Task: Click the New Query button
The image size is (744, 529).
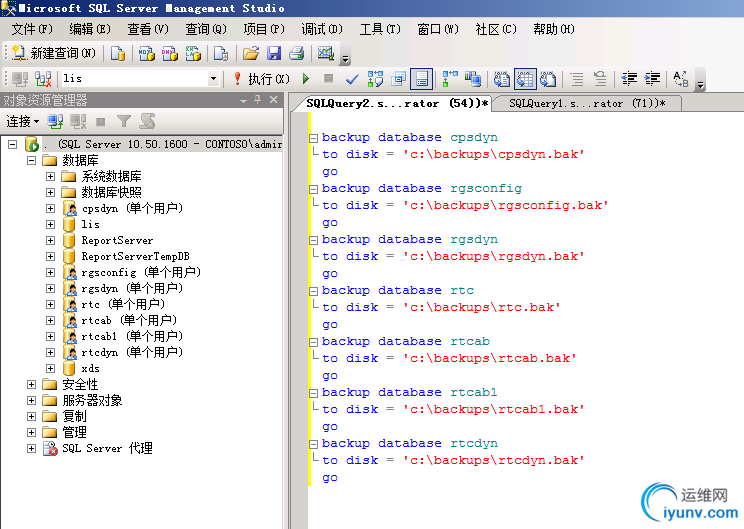Action: tap(54, 53)
